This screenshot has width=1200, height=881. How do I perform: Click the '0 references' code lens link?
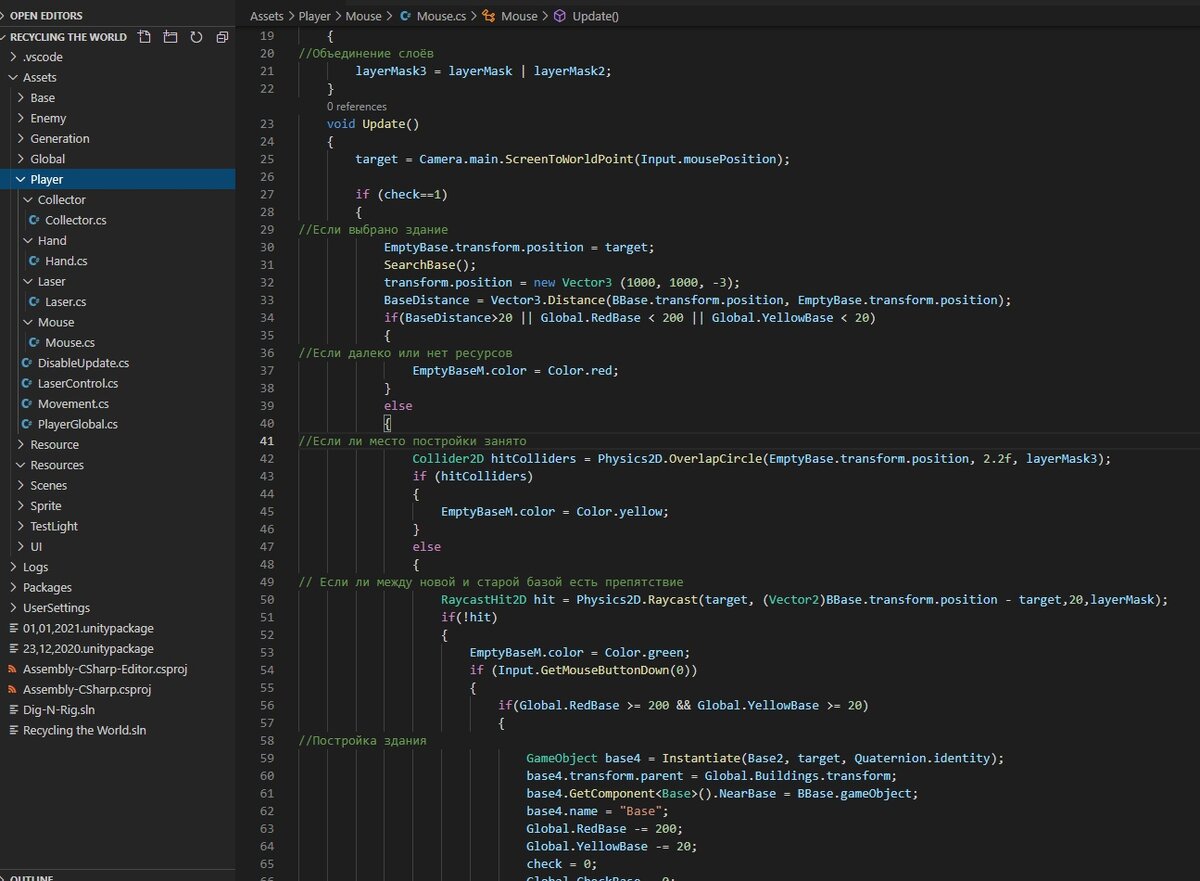coord(356,106)
